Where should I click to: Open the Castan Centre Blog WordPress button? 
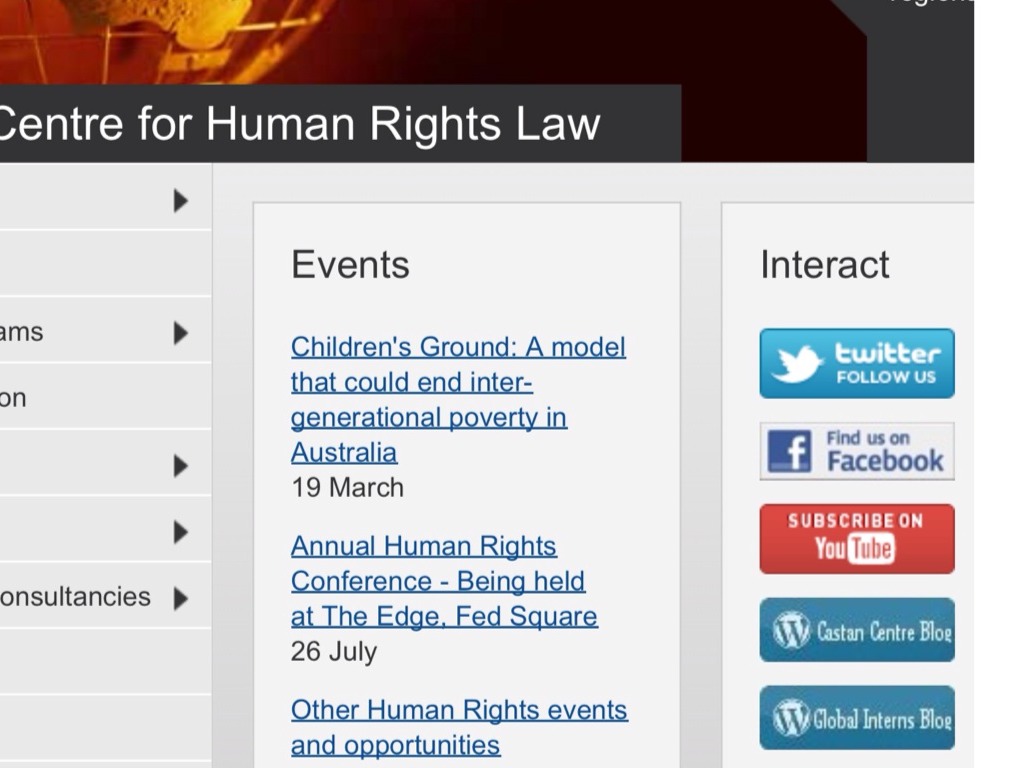[857, 630]
